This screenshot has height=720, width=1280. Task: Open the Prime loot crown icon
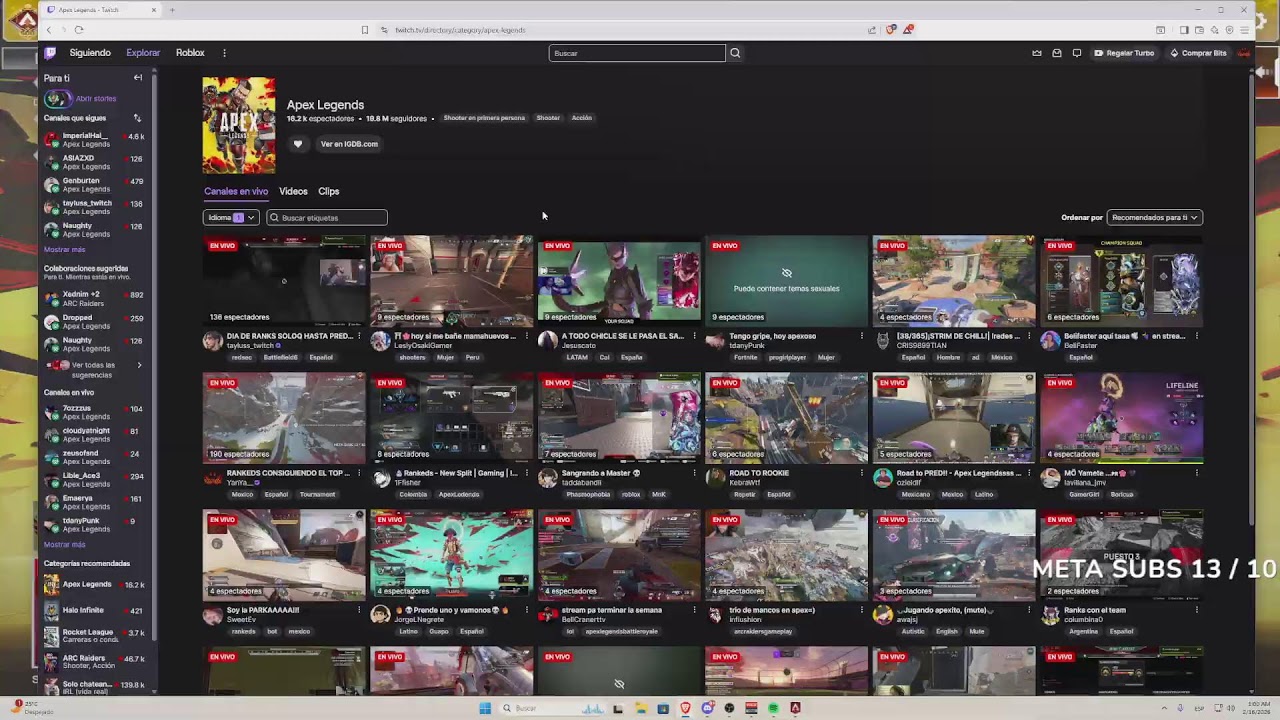(x=1037, y=53)
